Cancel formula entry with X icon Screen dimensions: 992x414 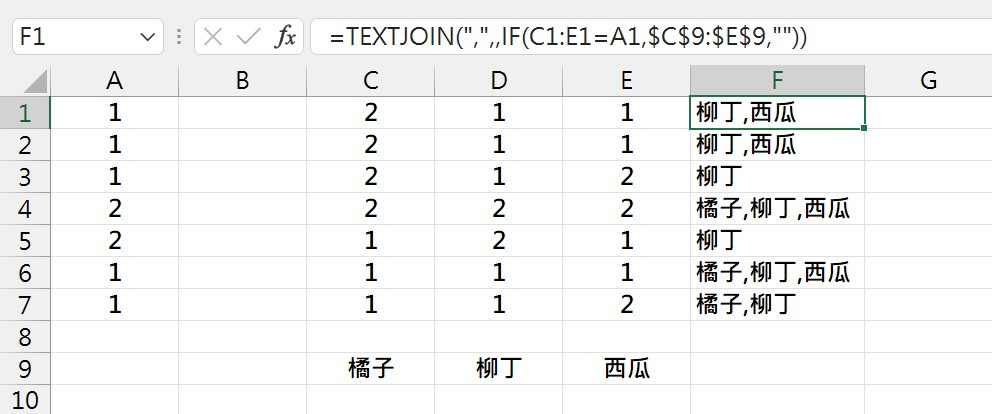point(214,37)
